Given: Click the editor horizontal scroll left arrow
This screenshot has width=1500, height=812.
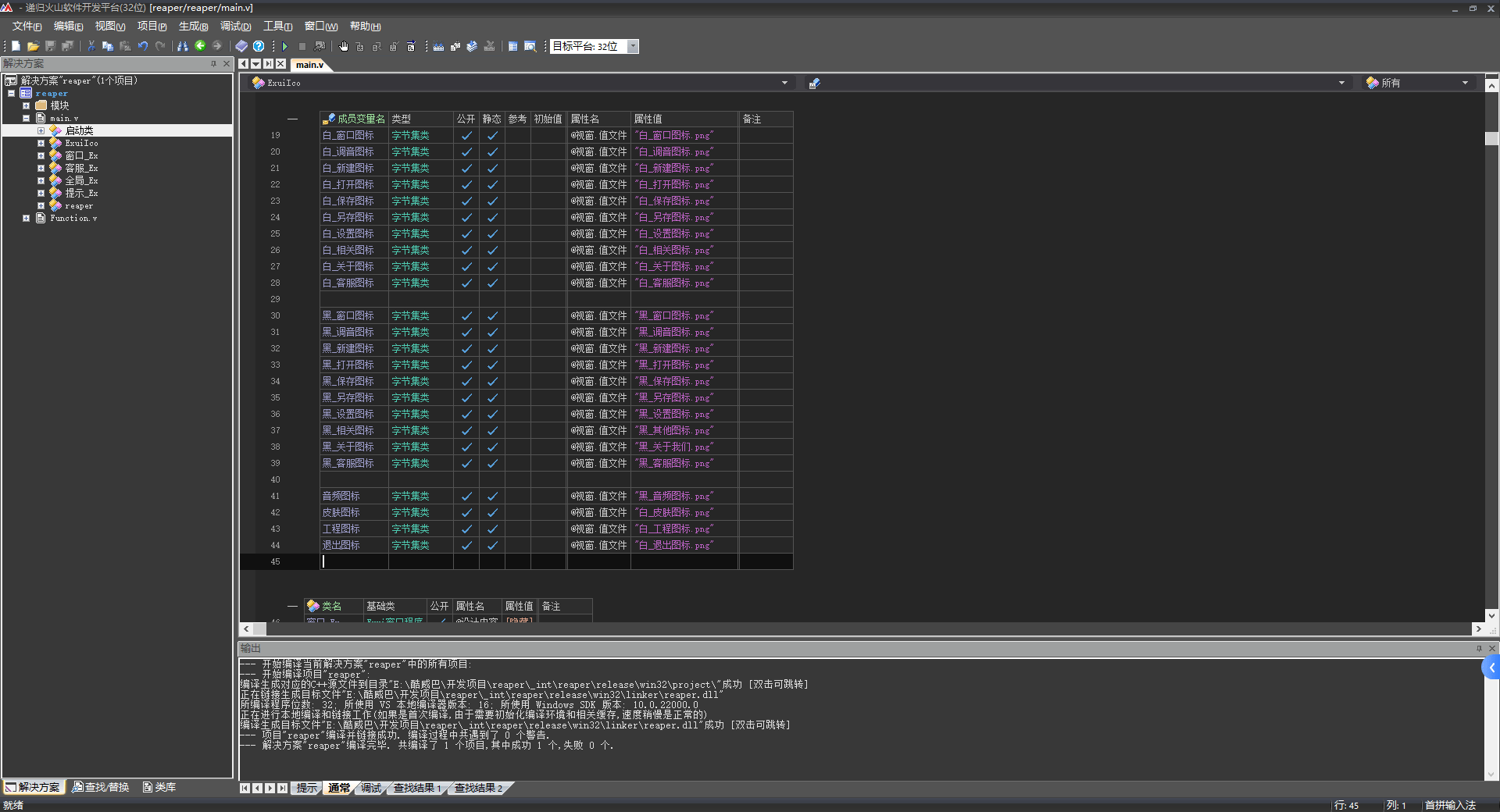Looking at the screenshot, I should pos(246,629).
